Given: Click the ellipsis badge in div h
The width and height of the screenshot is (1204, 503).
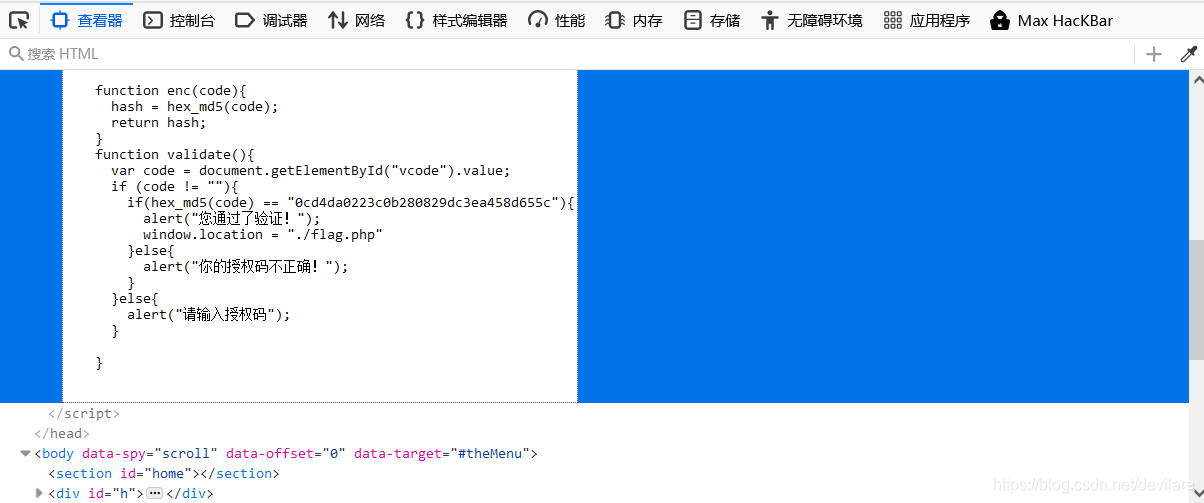Looking at the screenshot, I should coord(154,493).
